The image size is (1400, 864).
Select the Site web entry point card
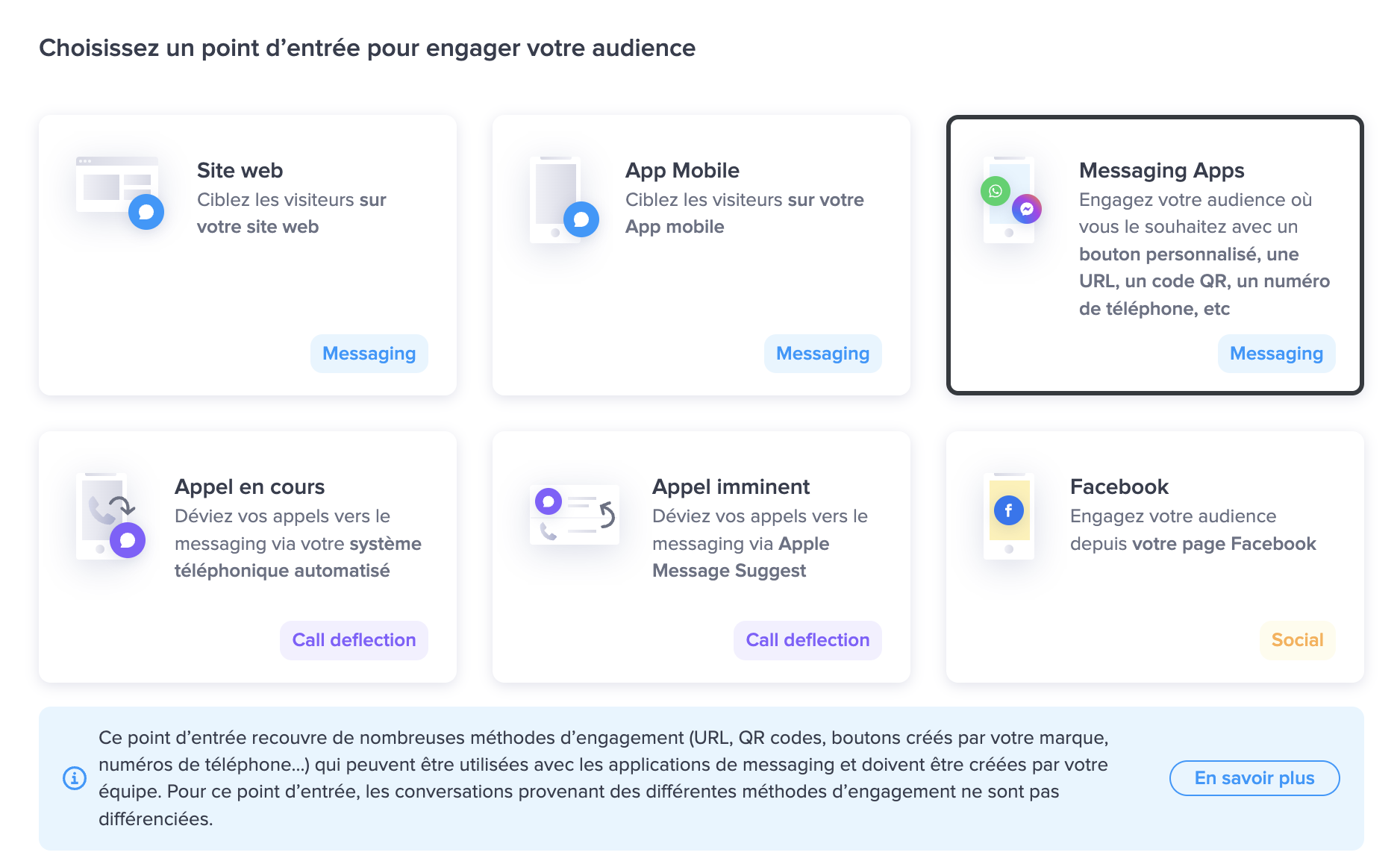248,255
